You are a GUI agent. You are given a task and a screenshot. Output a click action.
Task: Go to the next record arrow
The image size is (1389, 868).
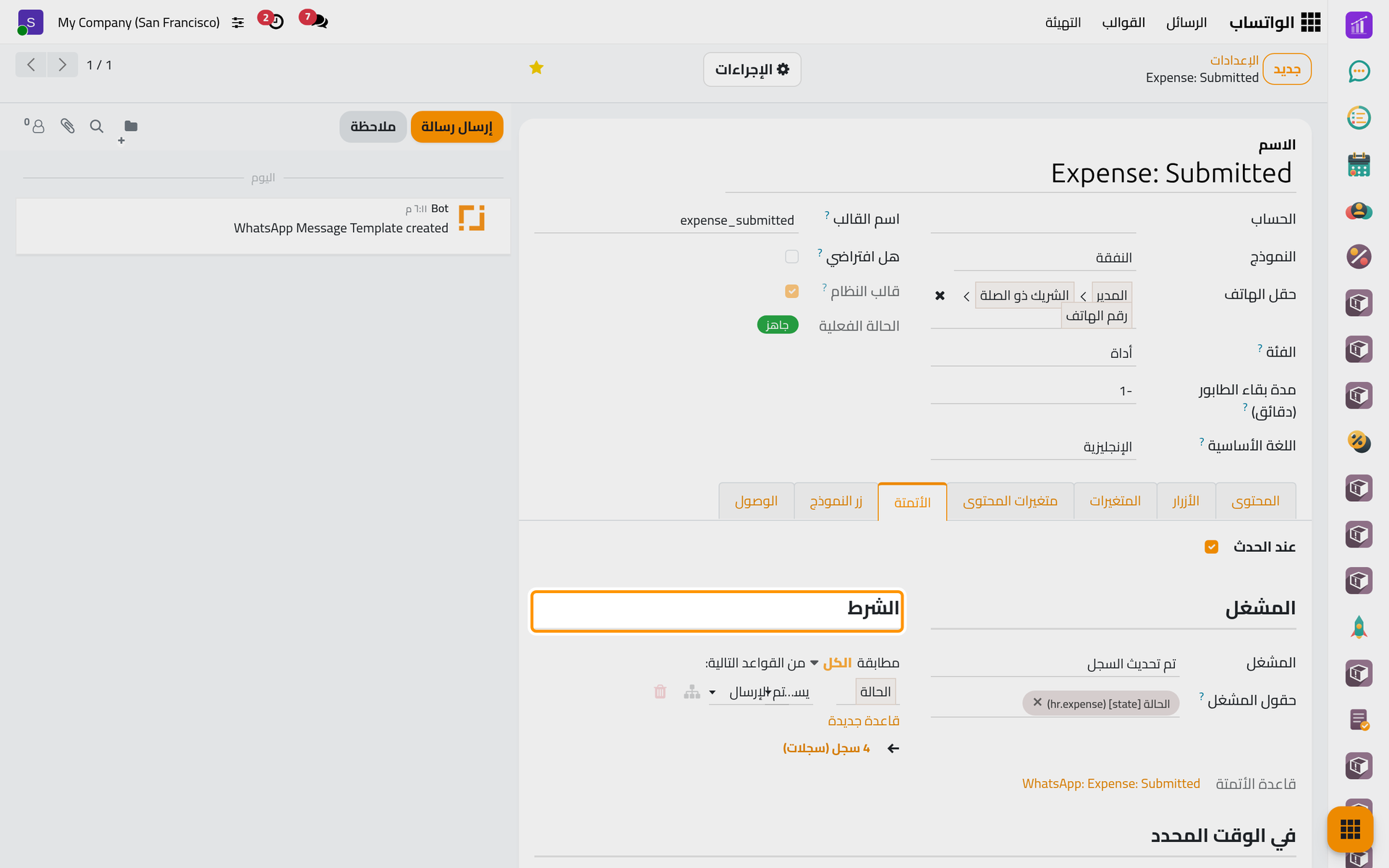(x=63, y=65)
